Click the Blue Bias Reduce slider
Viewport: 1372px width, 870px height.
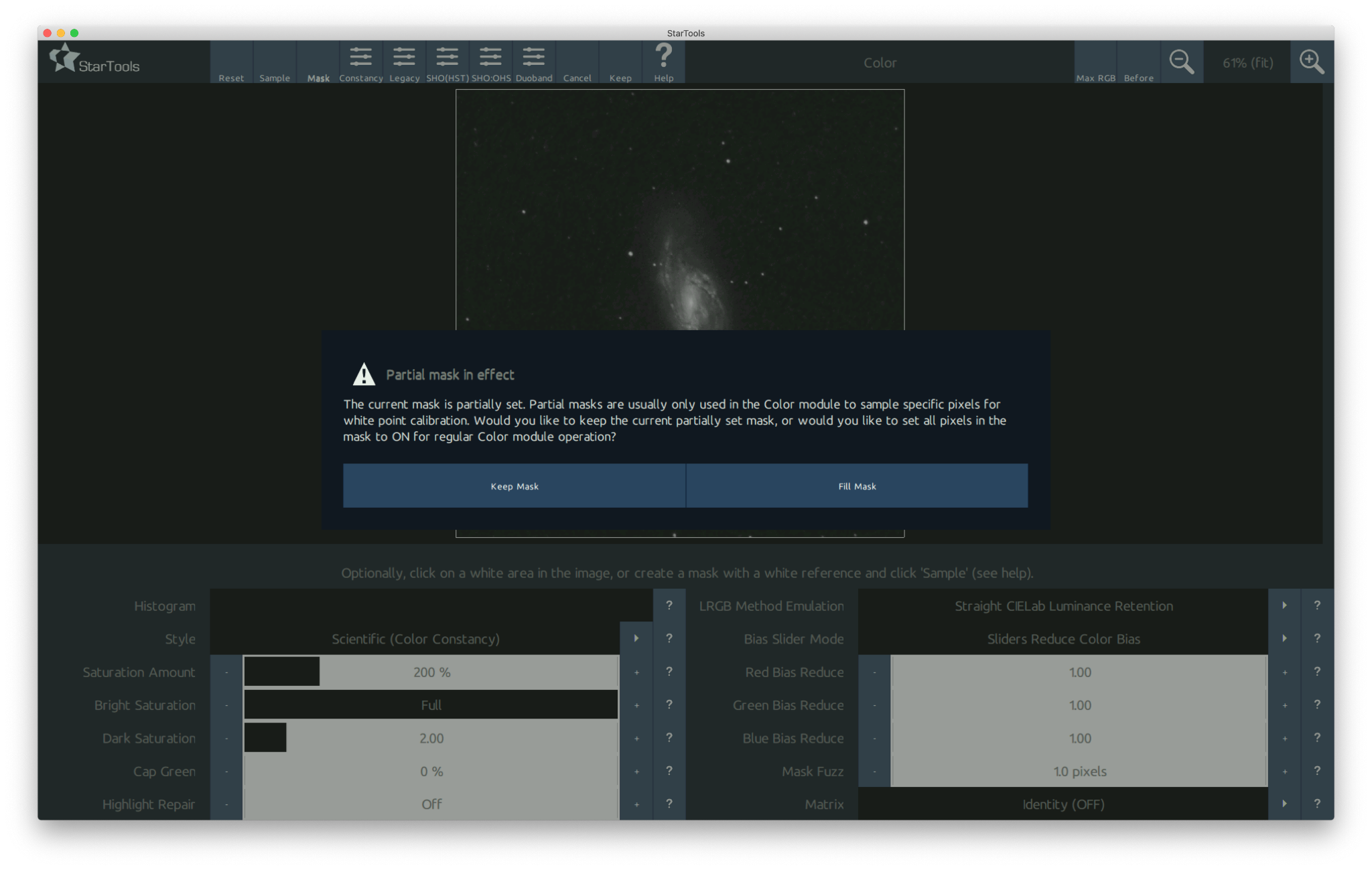[x=1079, y=738]
